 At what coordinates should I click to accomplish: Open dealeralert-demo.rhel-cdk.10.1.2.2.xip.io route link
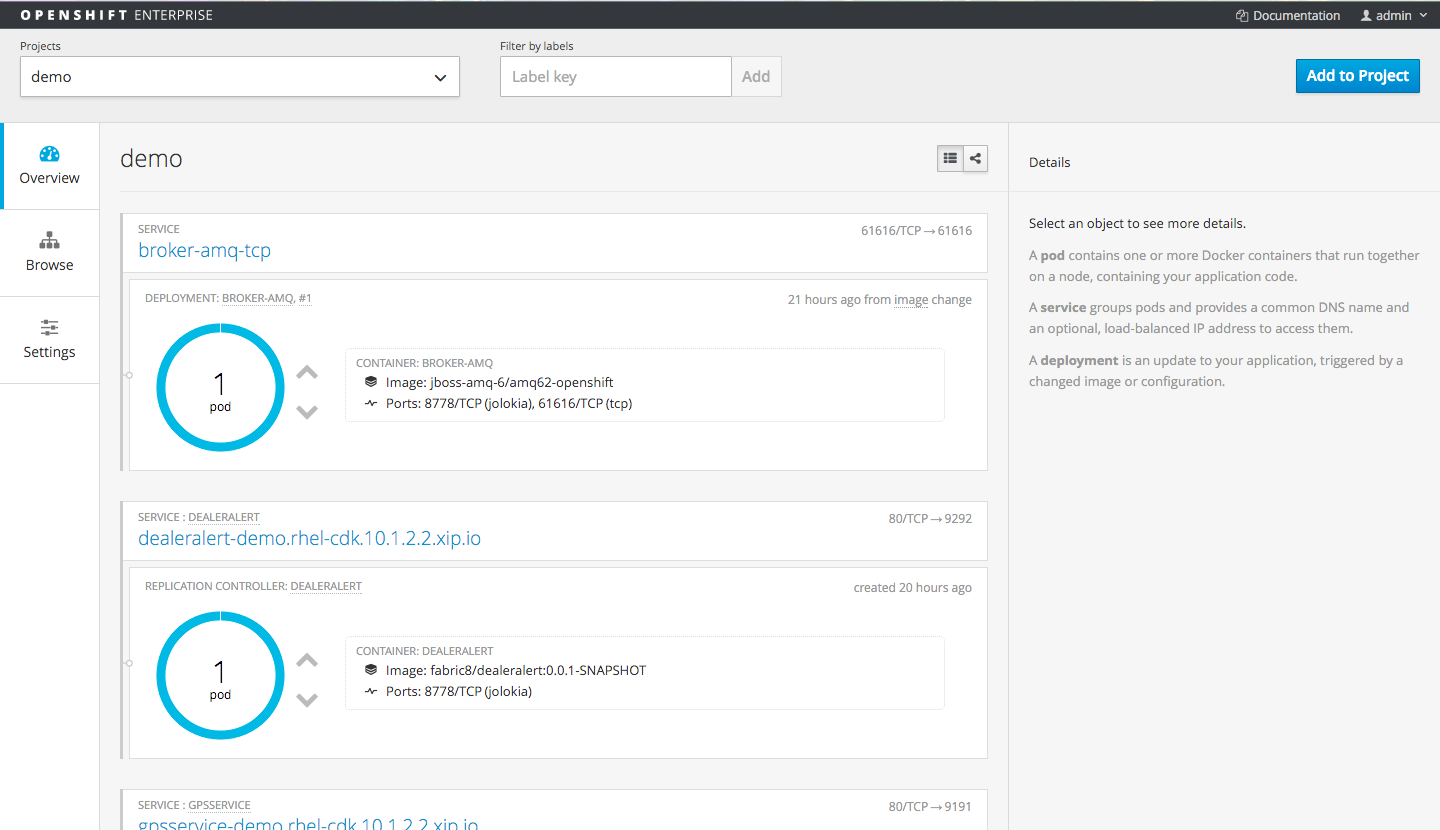pyautogui.click(x=309, y=538)
